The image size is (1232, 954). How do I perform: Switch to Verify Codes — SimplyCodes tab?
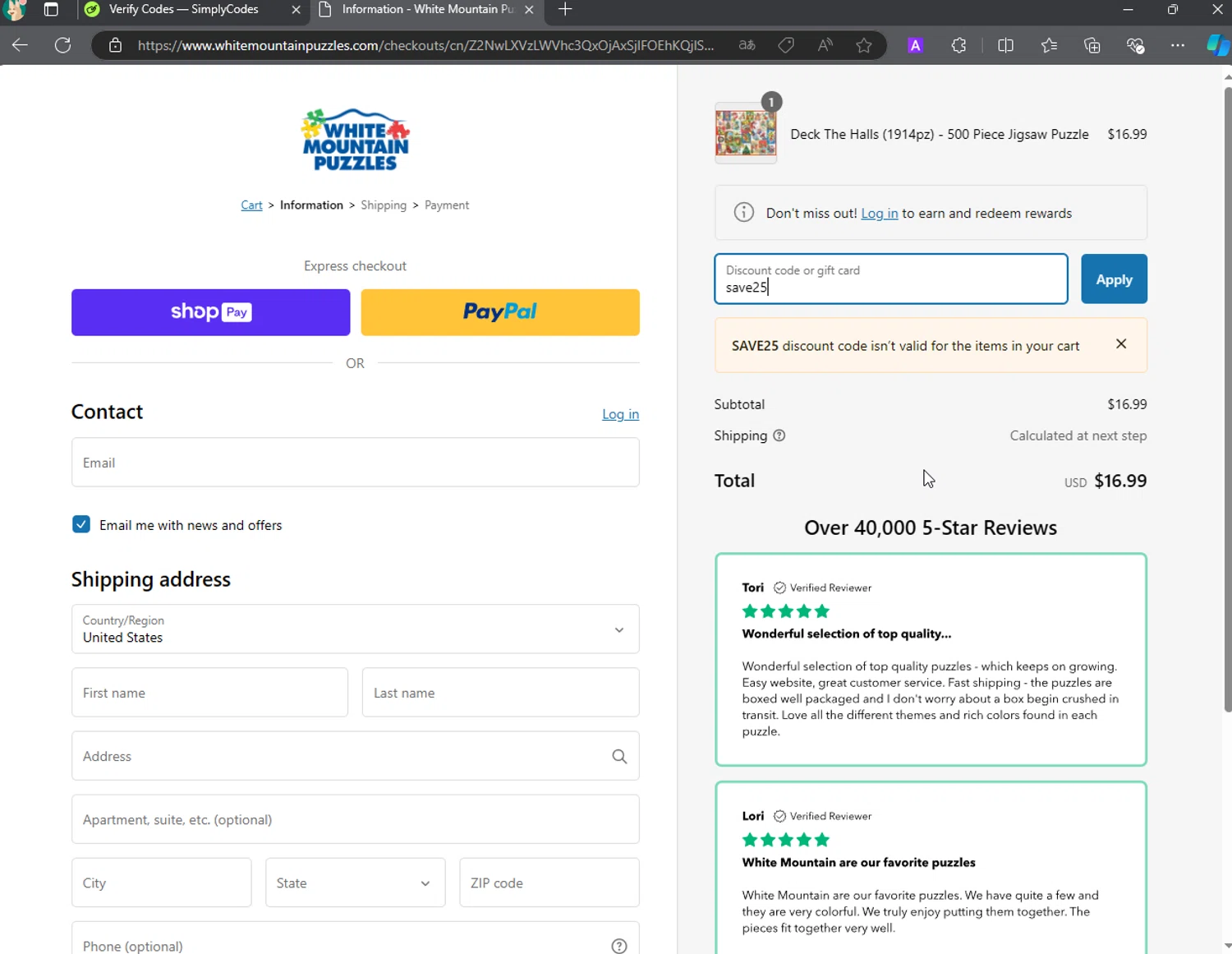click(x=194, y=10)
